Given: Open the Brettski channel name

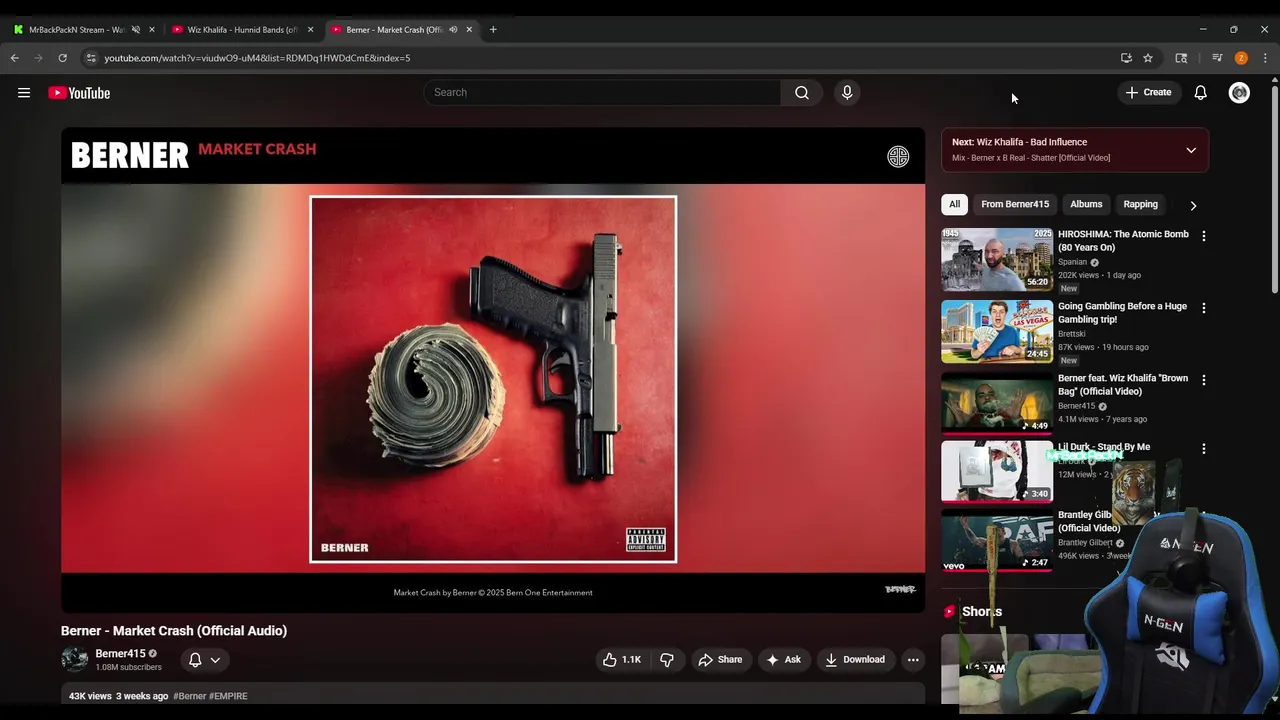Looking at the screenshot, I should click(x=1071, y=334).
